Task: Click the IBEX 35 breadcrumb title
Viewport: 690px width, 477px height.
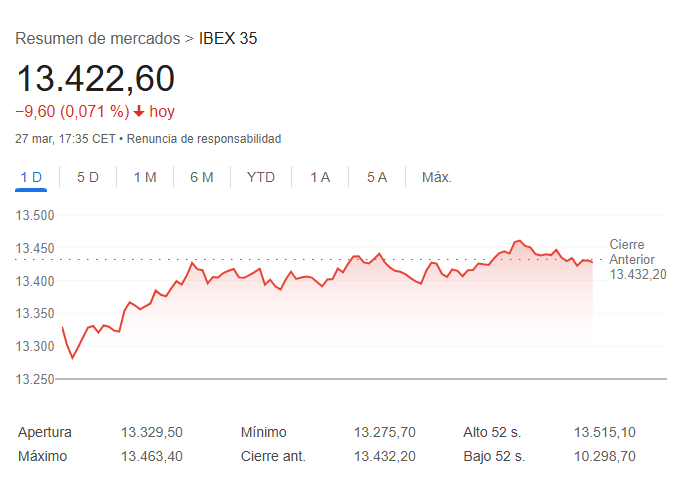Action: point(228,39)
